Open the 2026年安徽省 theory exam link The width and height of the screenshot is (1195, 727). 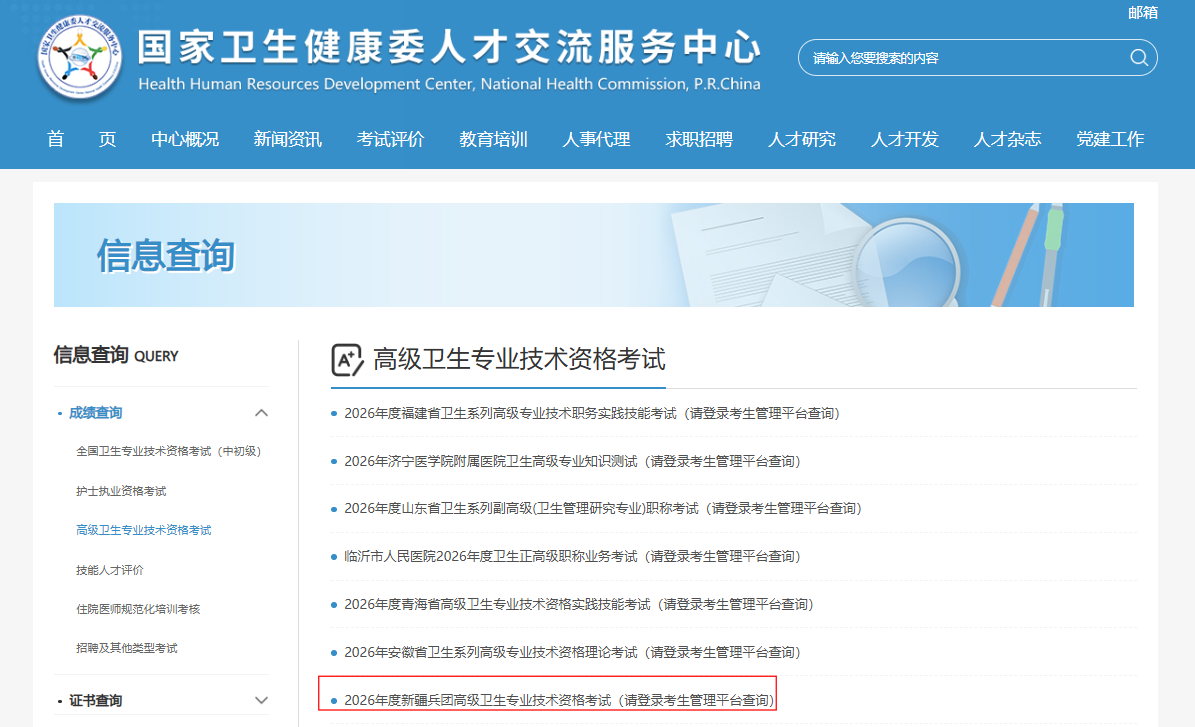[x=572, y=652]
